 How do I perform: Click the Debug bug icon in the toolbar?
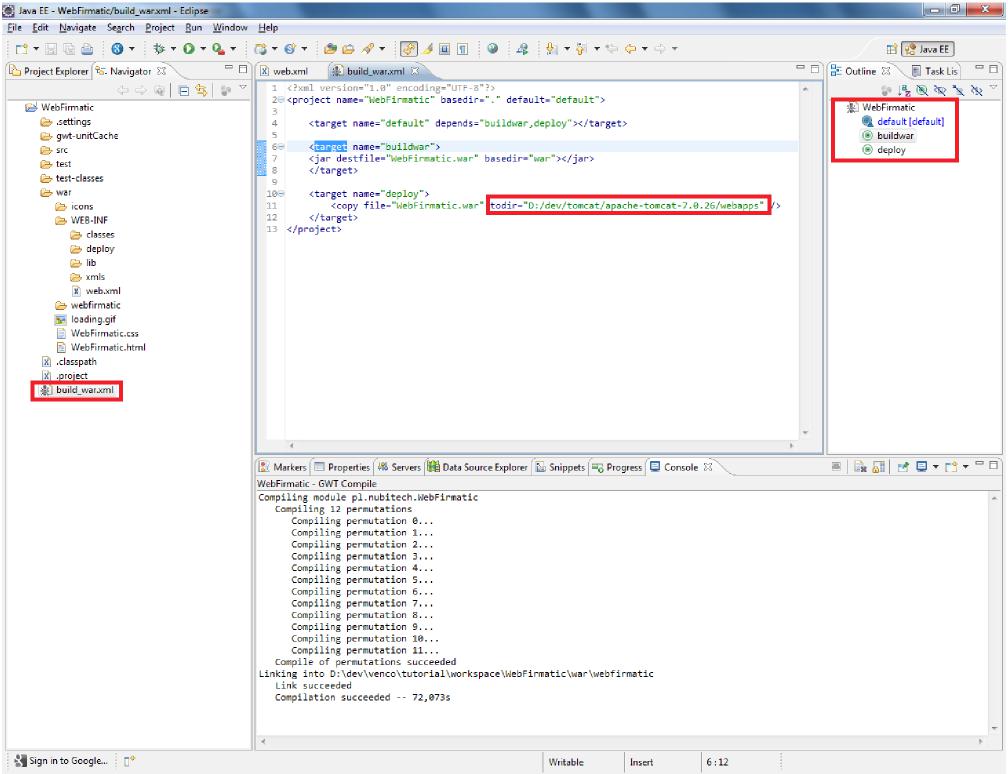pos(158,48)
